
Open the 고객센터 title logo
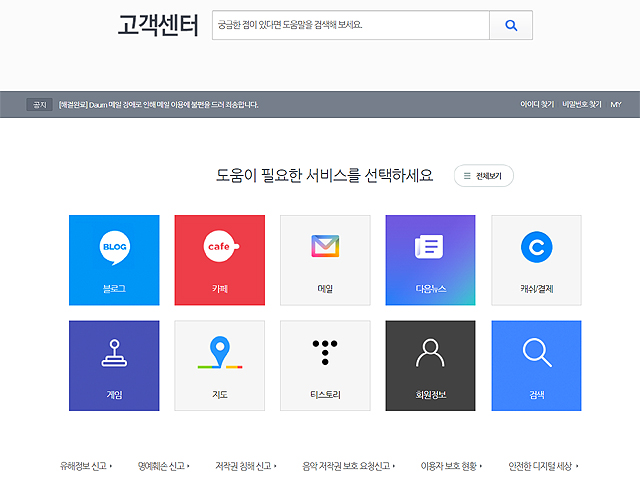click(158, 25)
